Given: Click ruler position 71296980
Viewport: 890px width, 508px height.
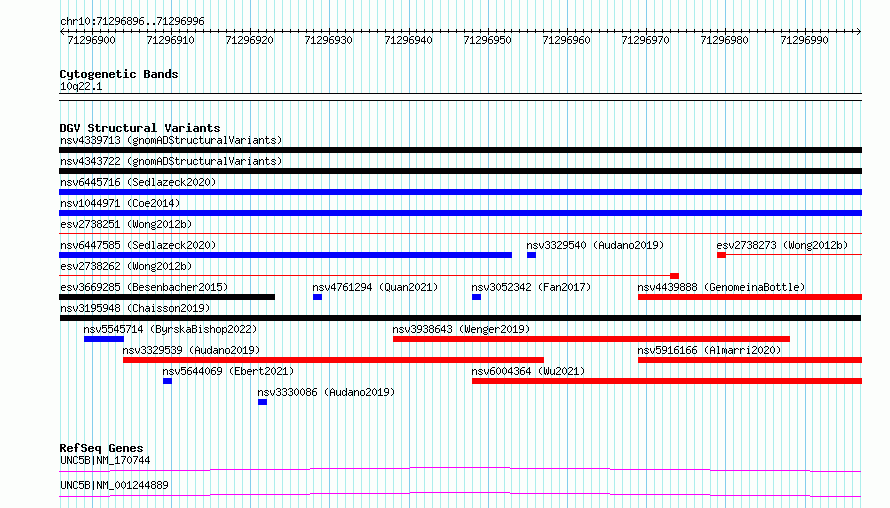Looking at the screenshot, I should [x=724, y=40].
